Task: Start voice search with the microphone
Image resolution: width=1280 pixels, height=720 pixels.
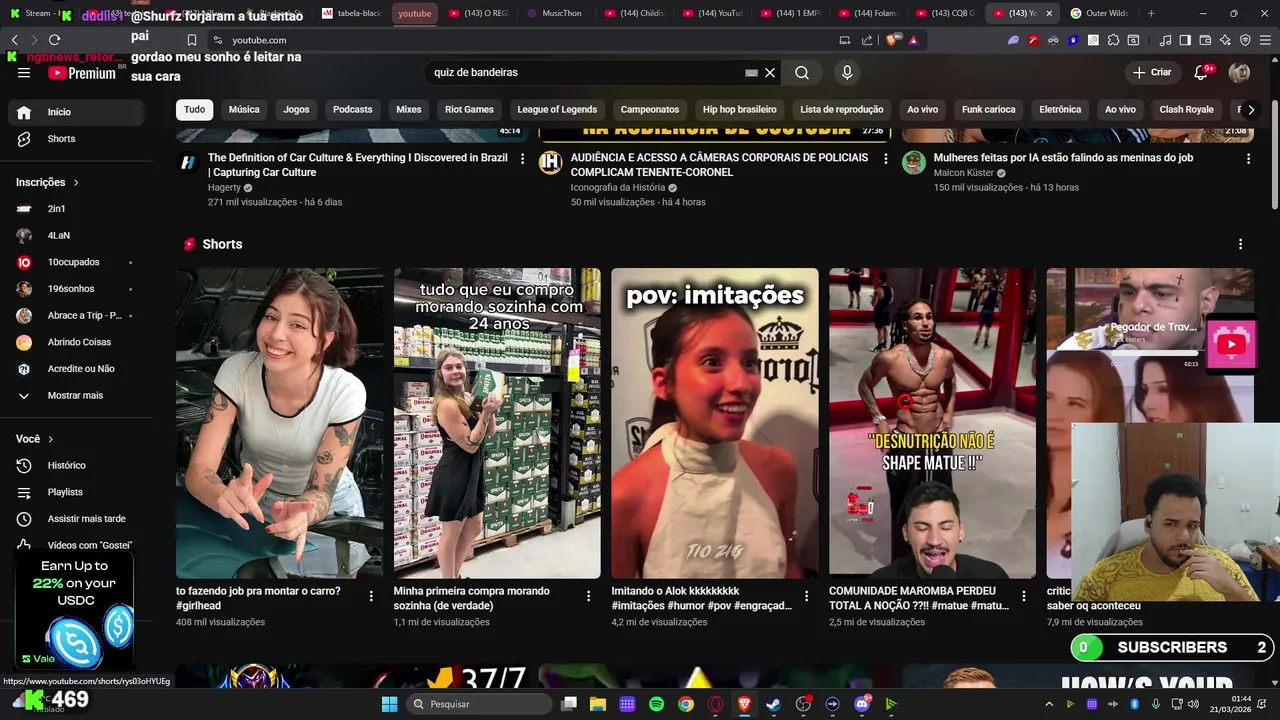Action: [x=847, y=73]
